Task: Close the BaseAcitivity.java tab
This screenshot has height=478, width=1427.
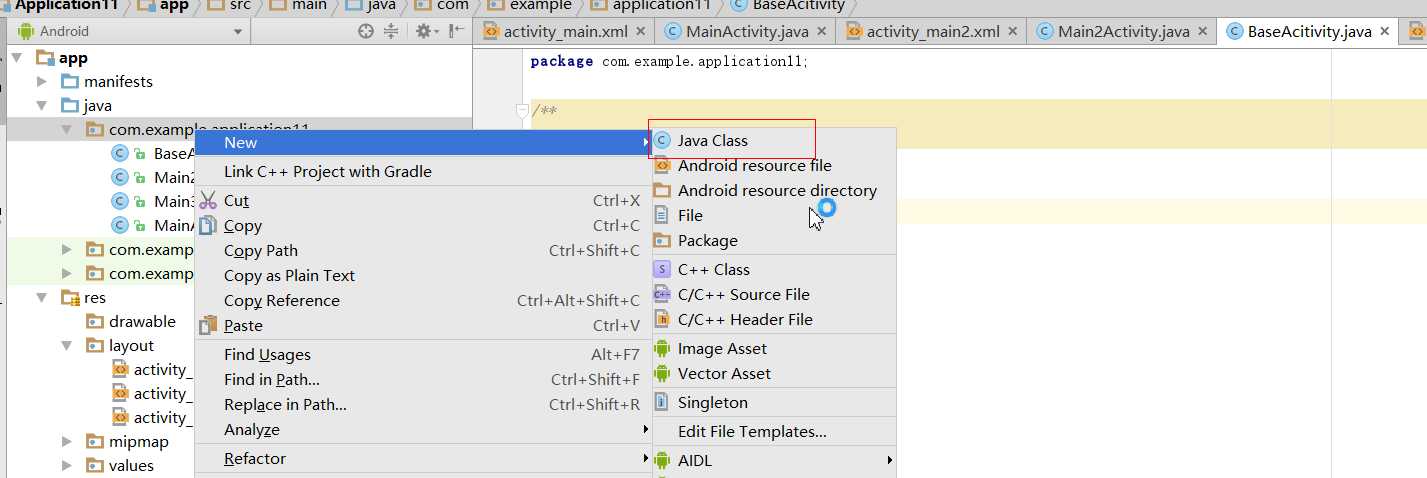Action: (x=1386, y=32)
